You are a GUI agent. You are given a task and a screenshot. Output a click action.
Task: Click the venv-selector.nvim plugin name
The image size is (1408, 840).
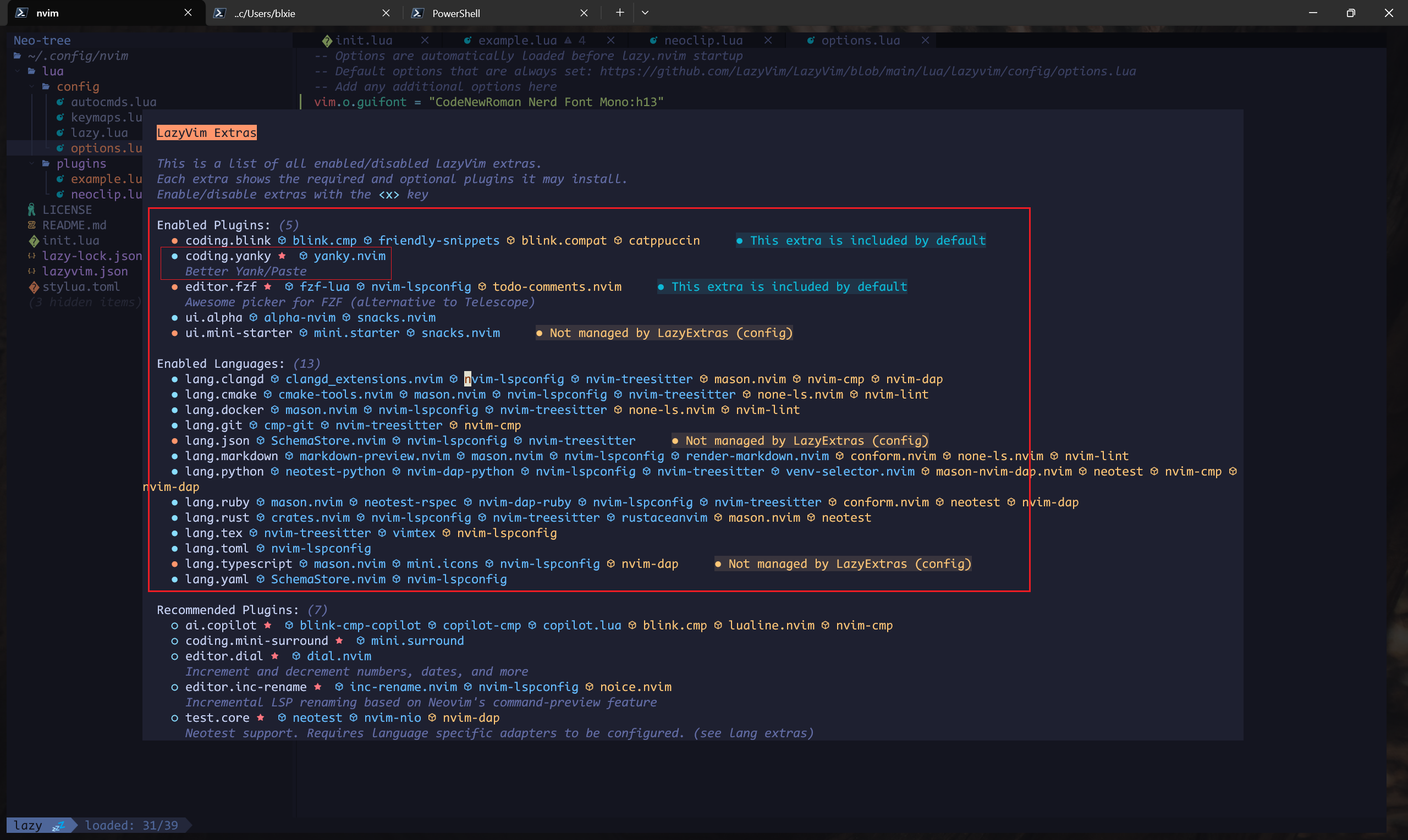point(850,472)
